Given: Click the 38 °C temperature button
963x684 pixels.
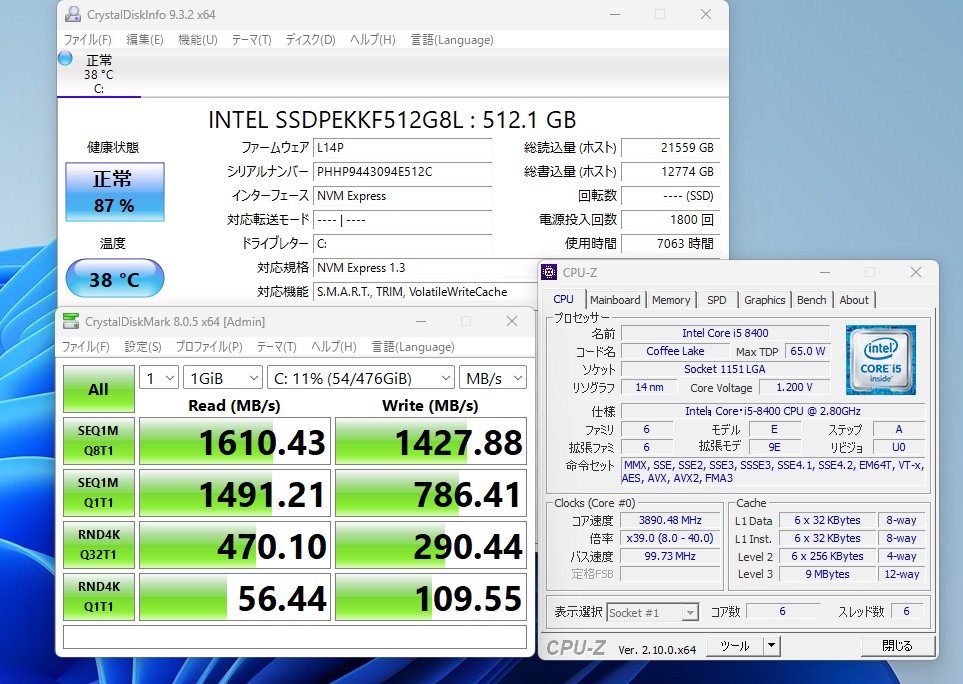Looking at the screenshot, I should [115, 279].
